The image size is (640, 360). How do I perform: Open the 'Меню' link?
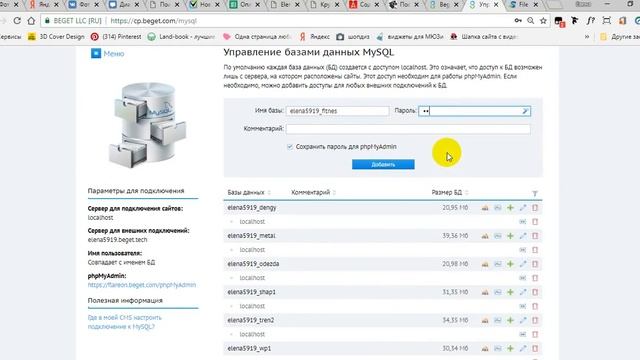pyautogui.click(x=108, y=53)
